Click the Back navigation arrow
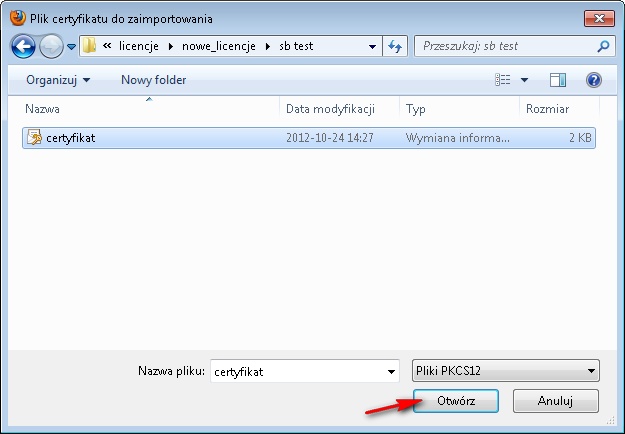Screen dimensions: 625x434 24,46
